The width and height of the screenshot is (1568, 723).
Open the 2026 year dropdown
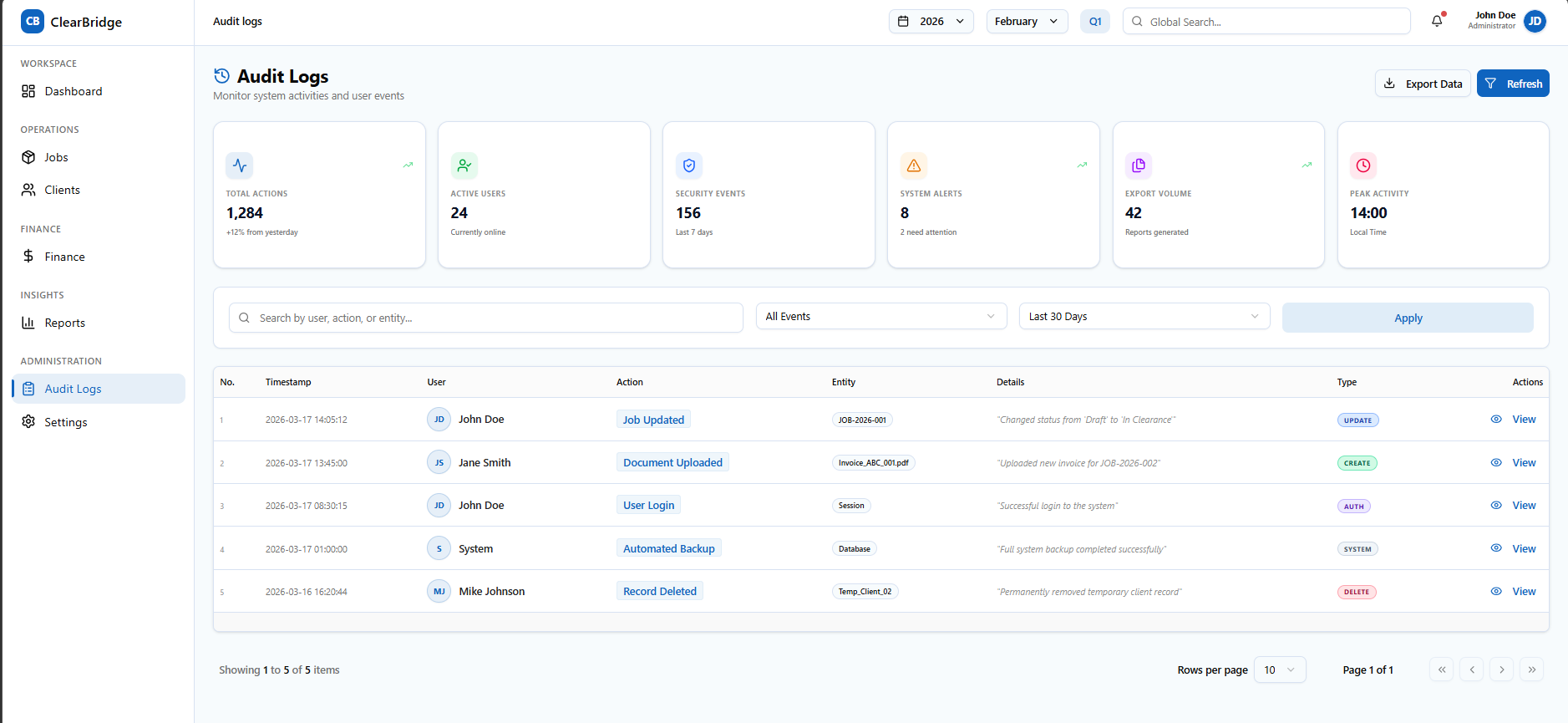(931, 21)
